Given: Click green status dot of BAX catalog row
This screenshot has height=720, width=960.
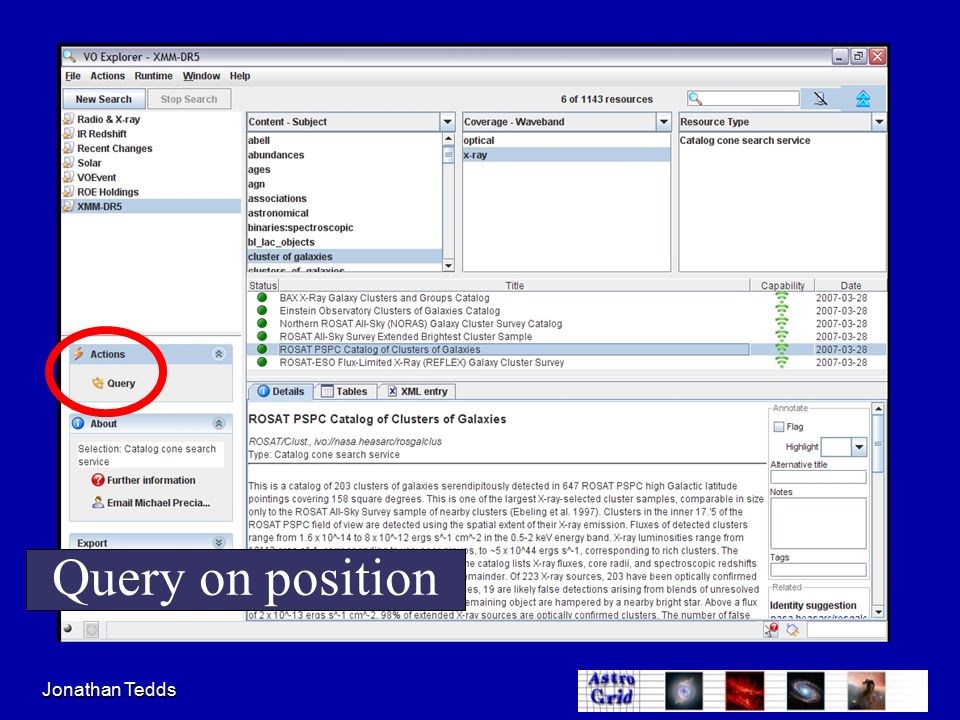Looking at the screenshot, I should click(x=262, y=298).
